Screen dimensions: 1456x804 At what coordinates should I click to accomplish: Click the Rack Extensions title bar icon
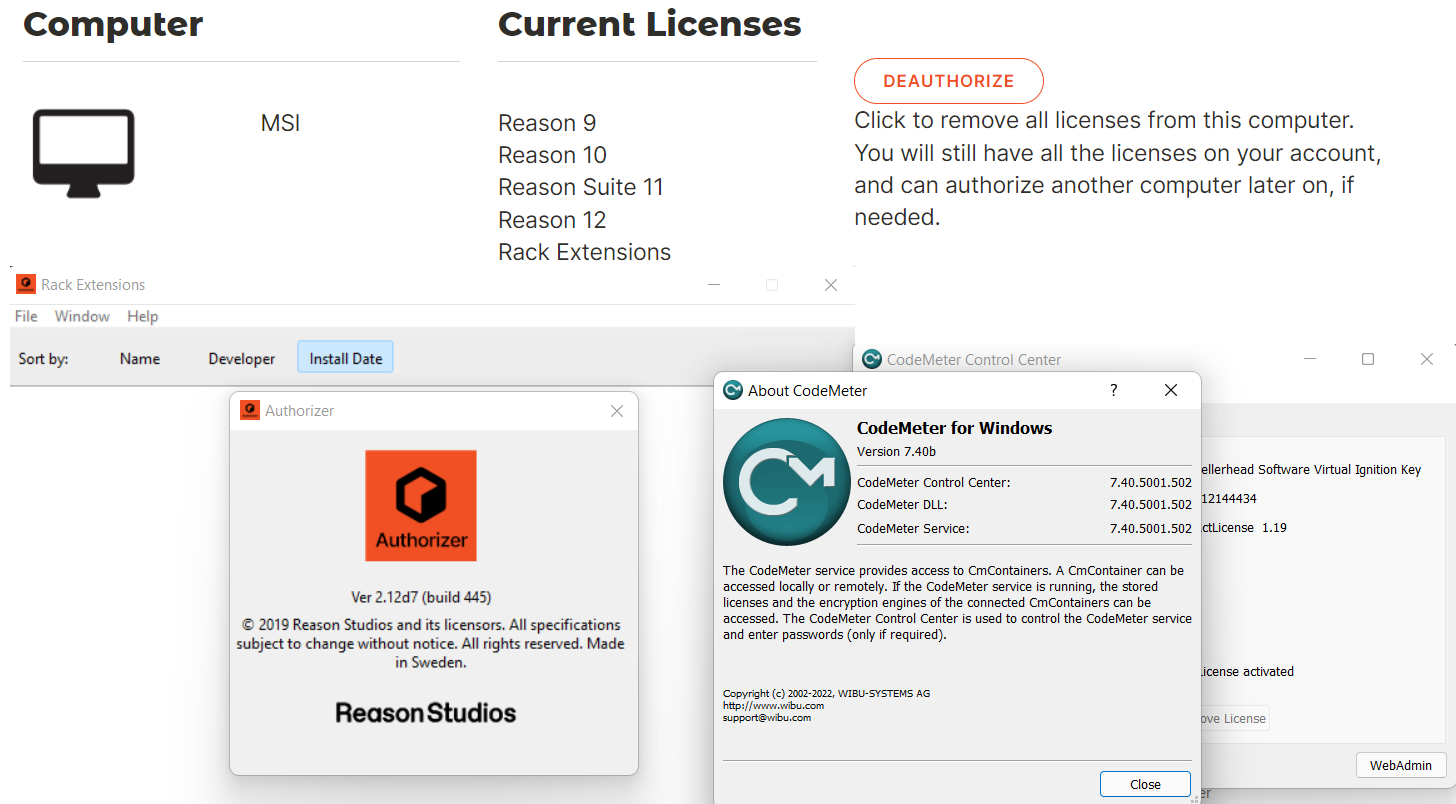(26, 284)
